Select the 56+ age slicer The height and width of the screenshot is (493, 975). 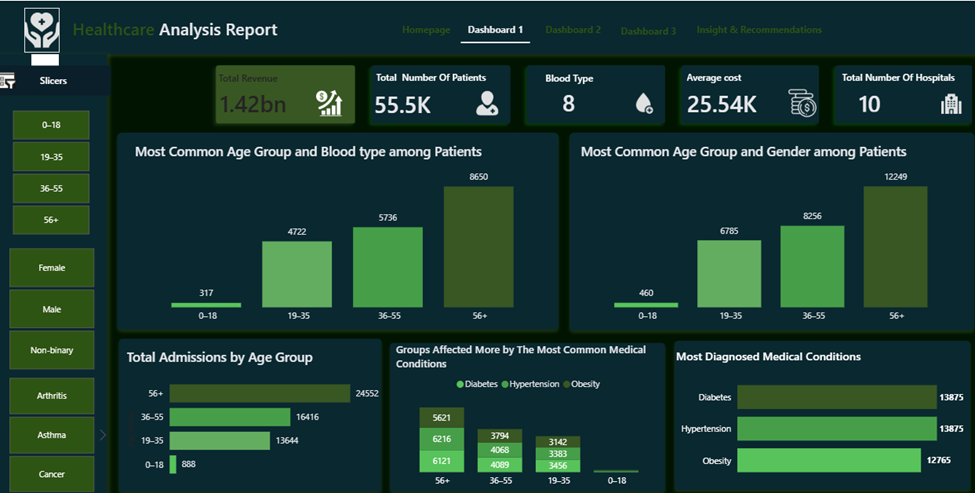pyautogui.click(x=51, y=220)
